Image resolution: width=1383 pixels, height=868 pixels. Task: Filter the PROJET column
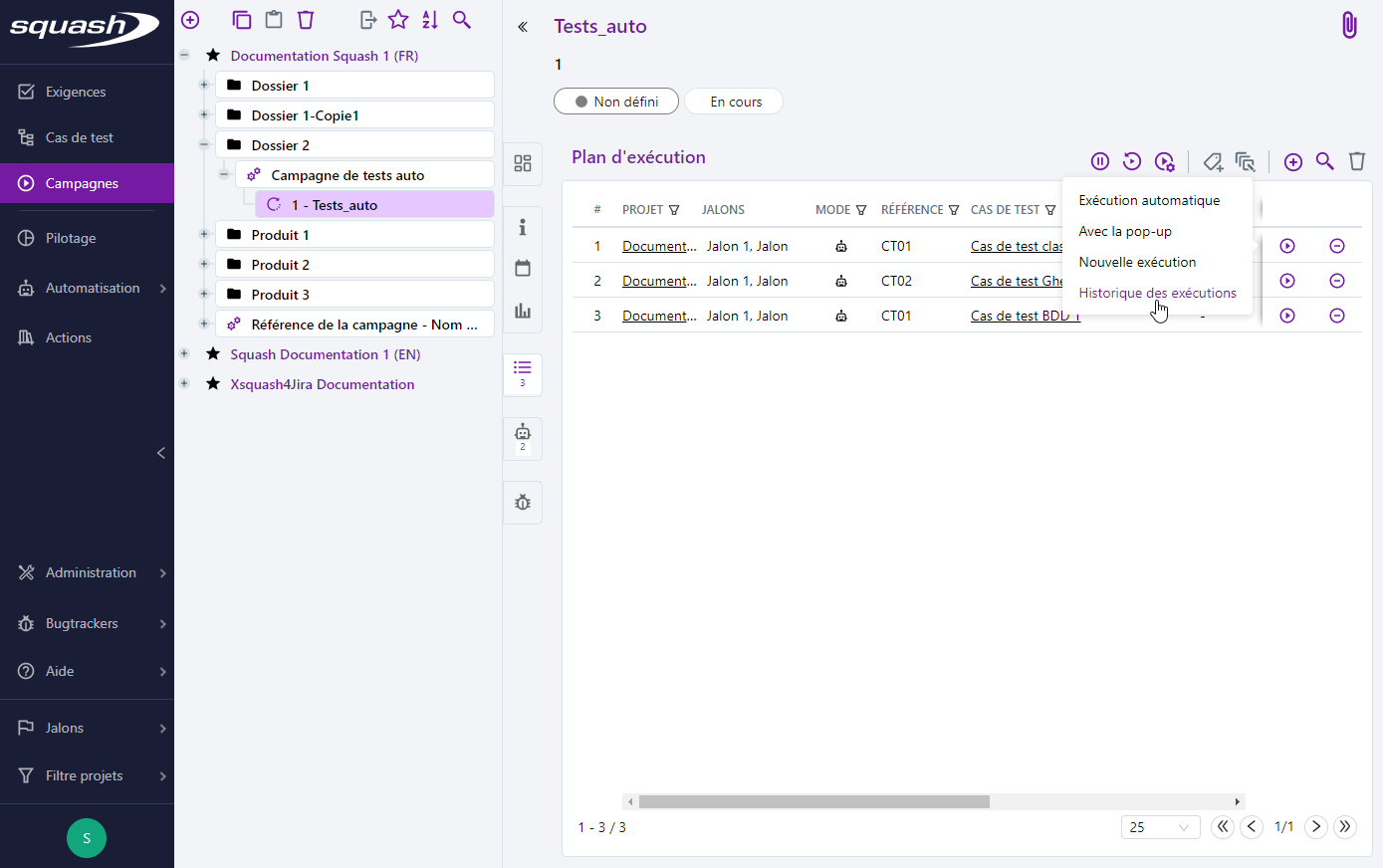click(674, 210)
